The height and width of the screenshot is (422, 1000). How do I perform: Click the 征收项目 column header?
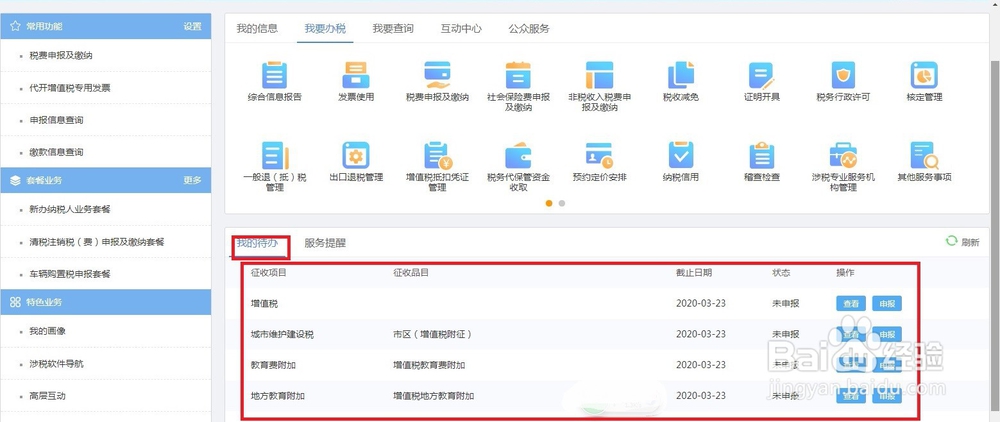pyautogui.click(x=268, y=272)
